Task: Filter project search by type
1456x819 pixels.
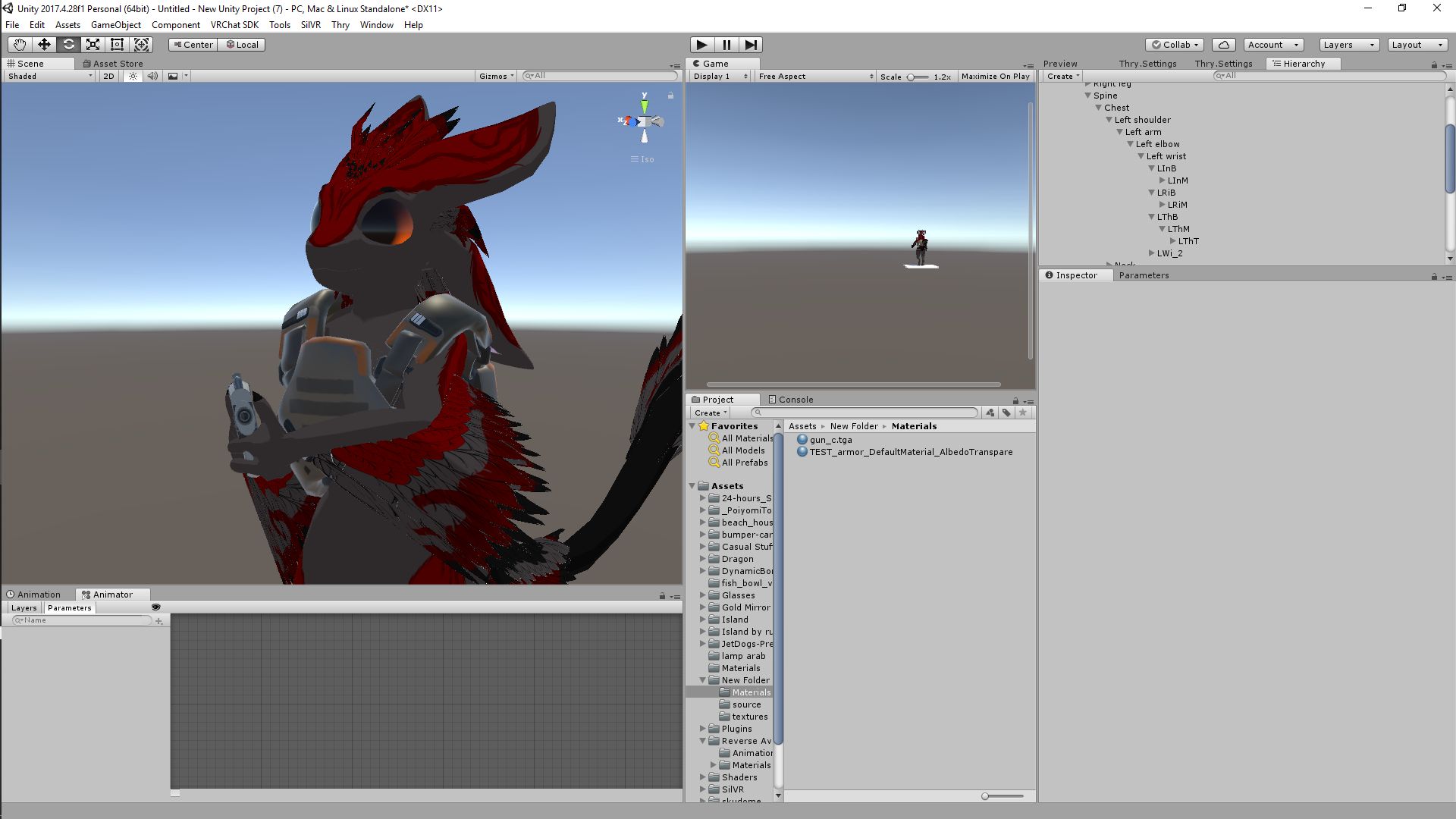Action: (x=990, y=413)
